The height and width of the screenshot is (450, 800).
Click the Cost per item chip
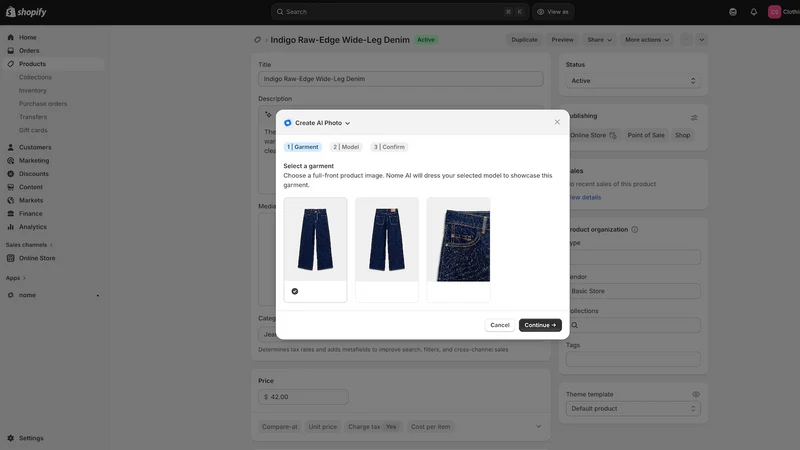click(x=430, y=427)
